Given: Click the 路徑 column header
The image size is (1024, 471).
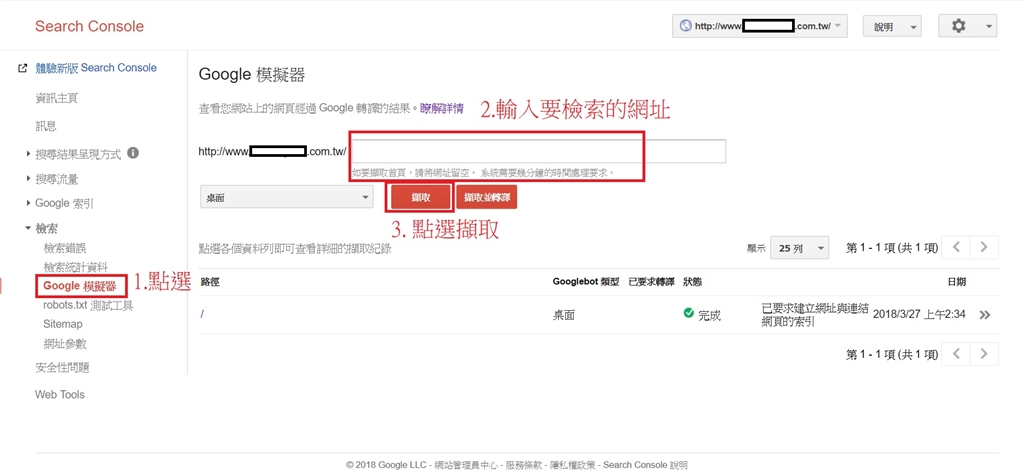Looking at the screenshot, I should point(210,282).
